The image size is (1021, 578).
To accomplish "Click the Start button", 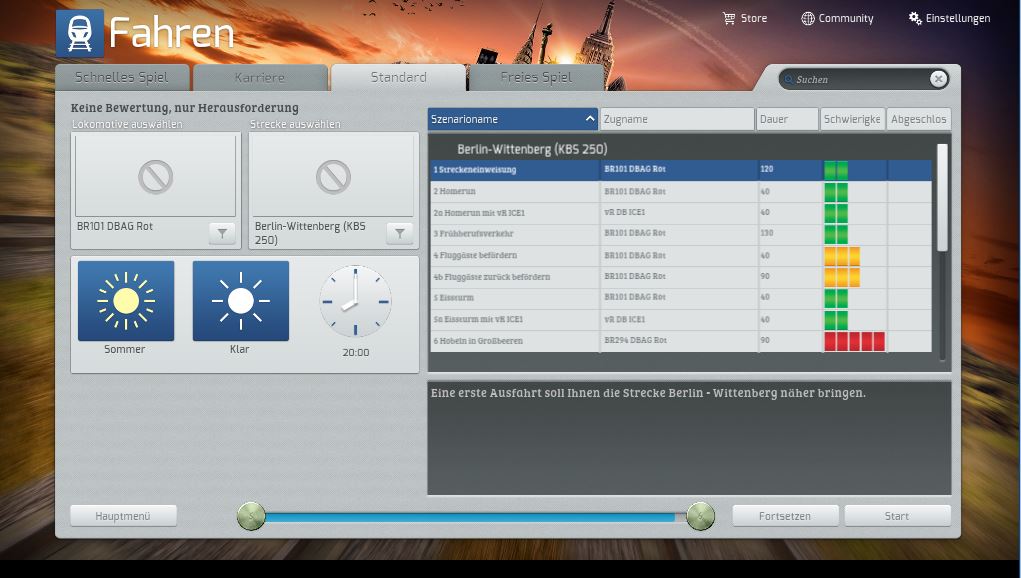I will pos(897,516).
